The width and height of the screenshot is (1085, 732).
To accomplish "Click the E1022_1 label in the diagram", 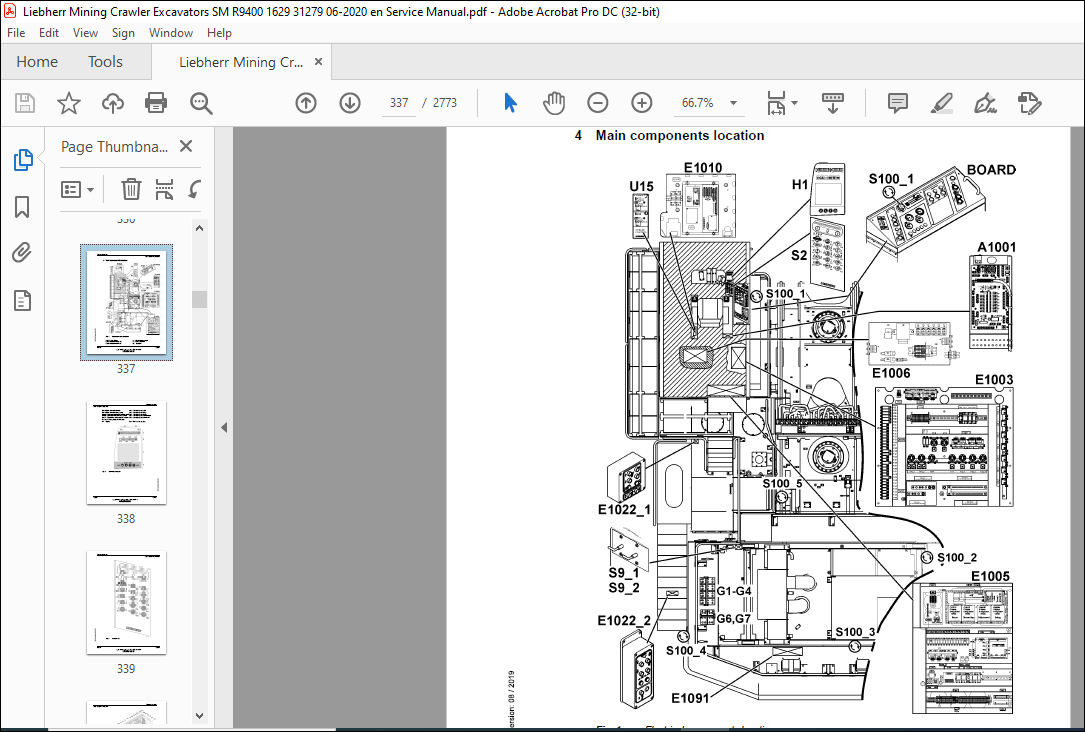I will (x=624, y=510).
